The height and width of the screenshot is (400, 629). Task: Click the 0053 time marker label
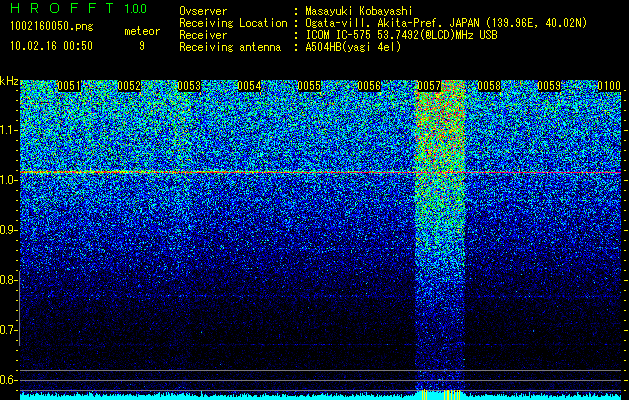pyautogui.click(x=189, y=86)
